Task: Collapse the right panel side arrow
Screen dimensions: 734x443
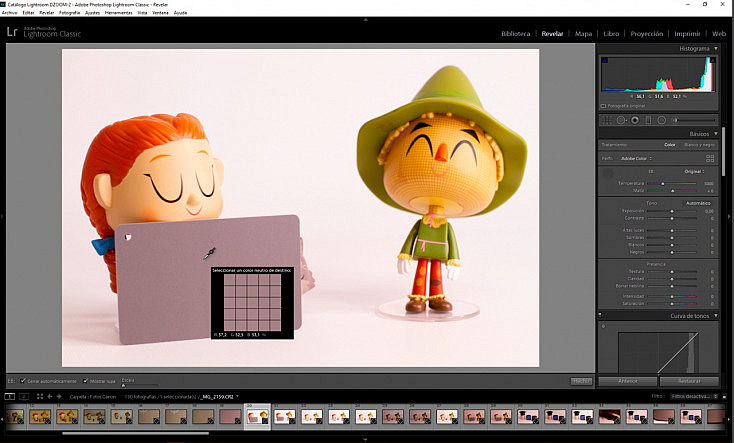Action: [x=729, y=216]
